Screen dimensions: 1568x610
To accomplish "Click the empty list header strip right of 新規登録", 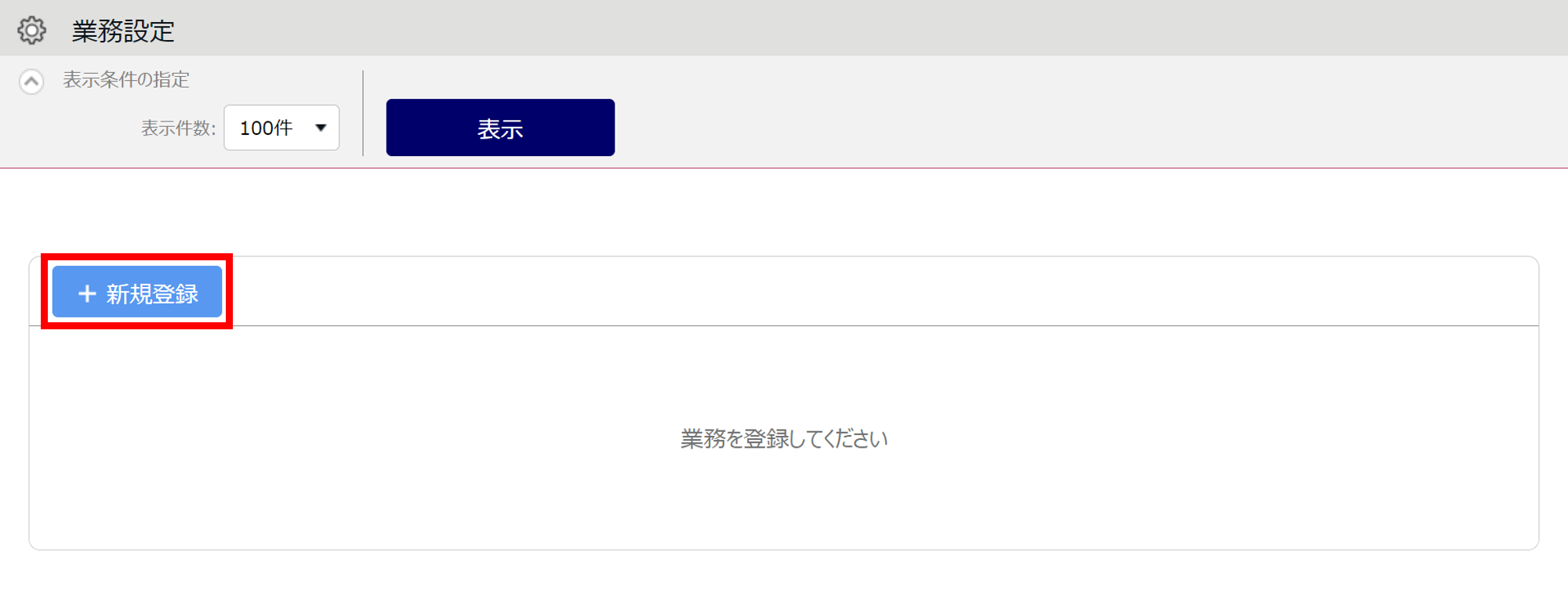I will tap(862, 292).
